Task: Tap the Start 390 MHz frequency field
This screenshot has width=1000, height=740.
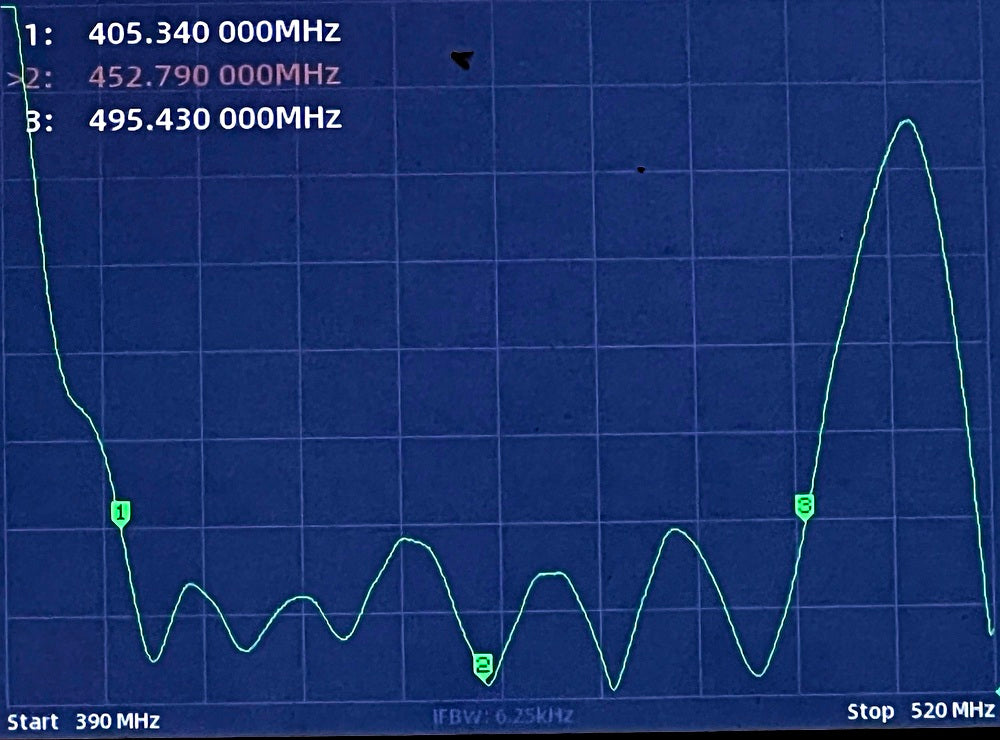Action: [83, 720]
